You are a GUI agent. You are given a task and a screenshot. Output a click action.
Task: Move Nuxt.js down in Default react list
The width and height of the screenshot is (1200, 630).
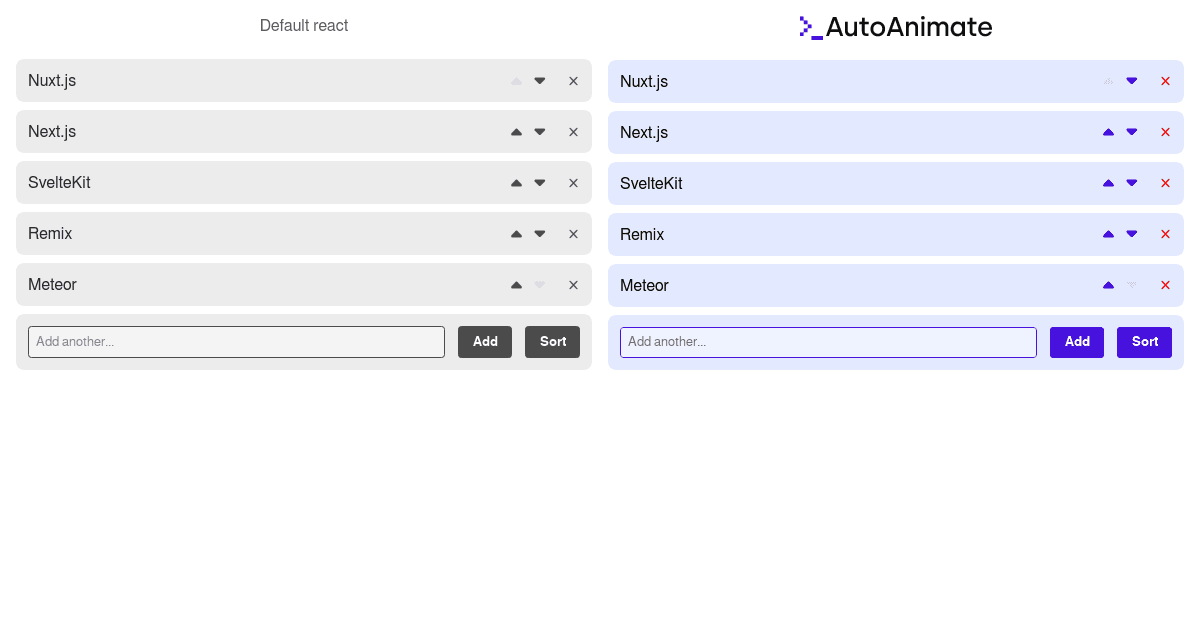pyautogui.click(x=540, y=81)
